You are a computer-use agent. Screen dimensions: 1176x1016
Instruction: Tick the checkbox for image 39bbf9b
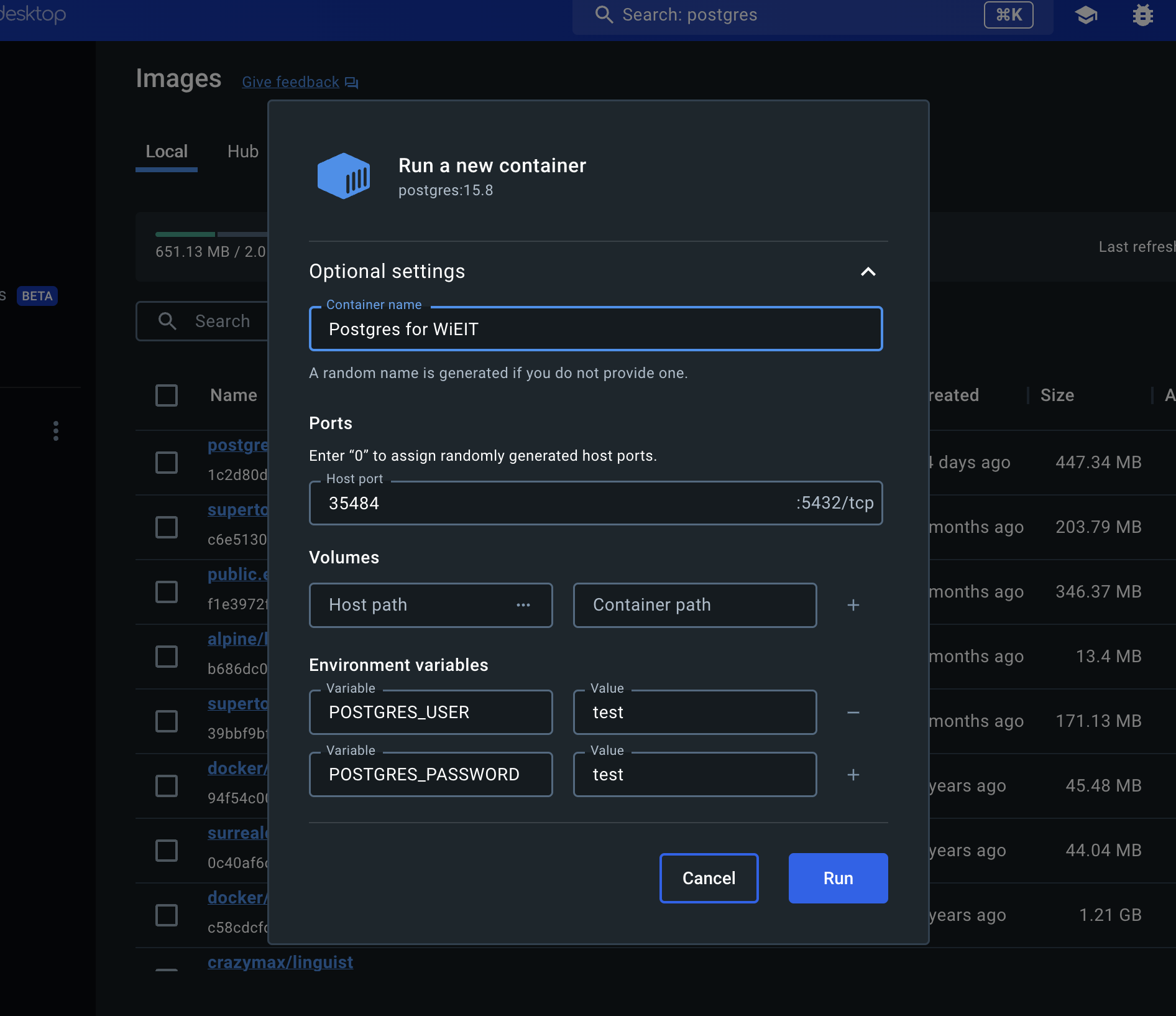click(167, 721)
